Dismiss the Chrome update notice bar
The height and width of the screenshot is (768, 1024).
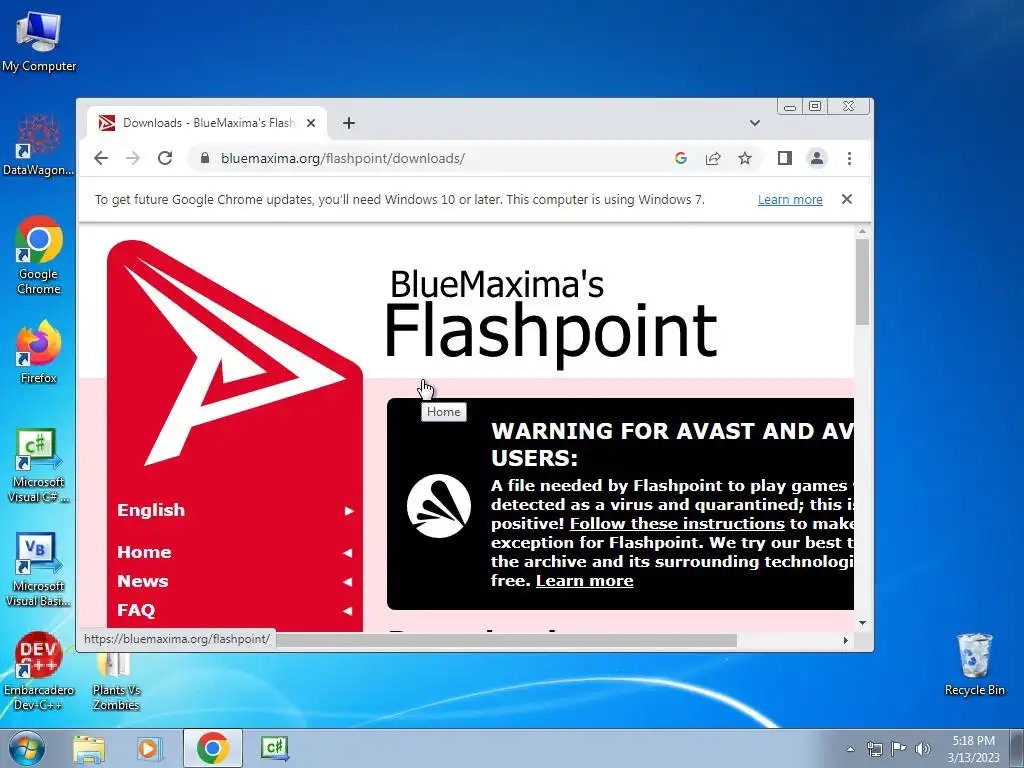(846, 199)
